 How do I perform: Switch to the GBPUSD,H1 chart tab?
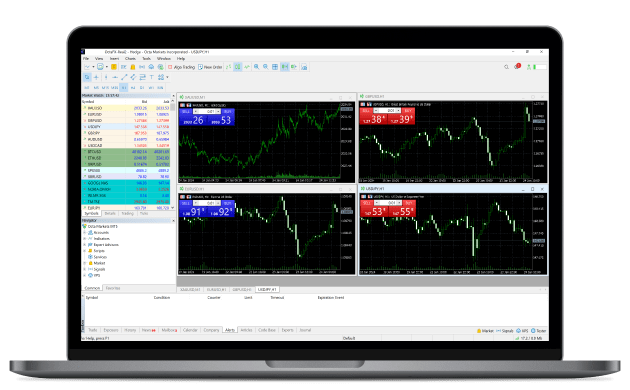pos(242,290)
